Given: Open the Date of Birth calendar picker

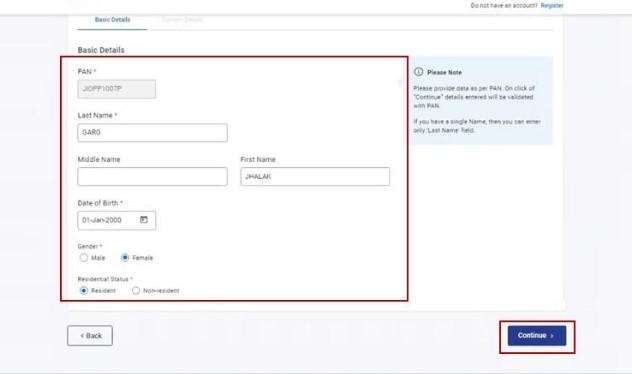Looking at the screenshot, I should [x=144, y=220].
